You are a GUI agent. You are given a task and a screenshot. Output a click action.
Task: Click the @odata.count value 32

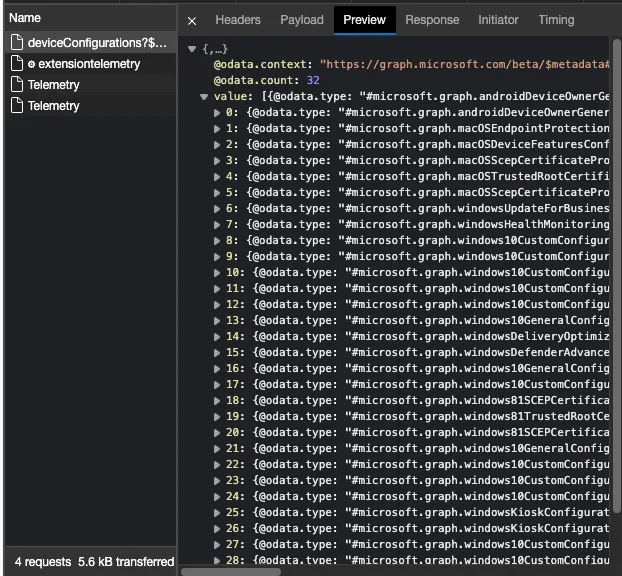coord(313,81)
